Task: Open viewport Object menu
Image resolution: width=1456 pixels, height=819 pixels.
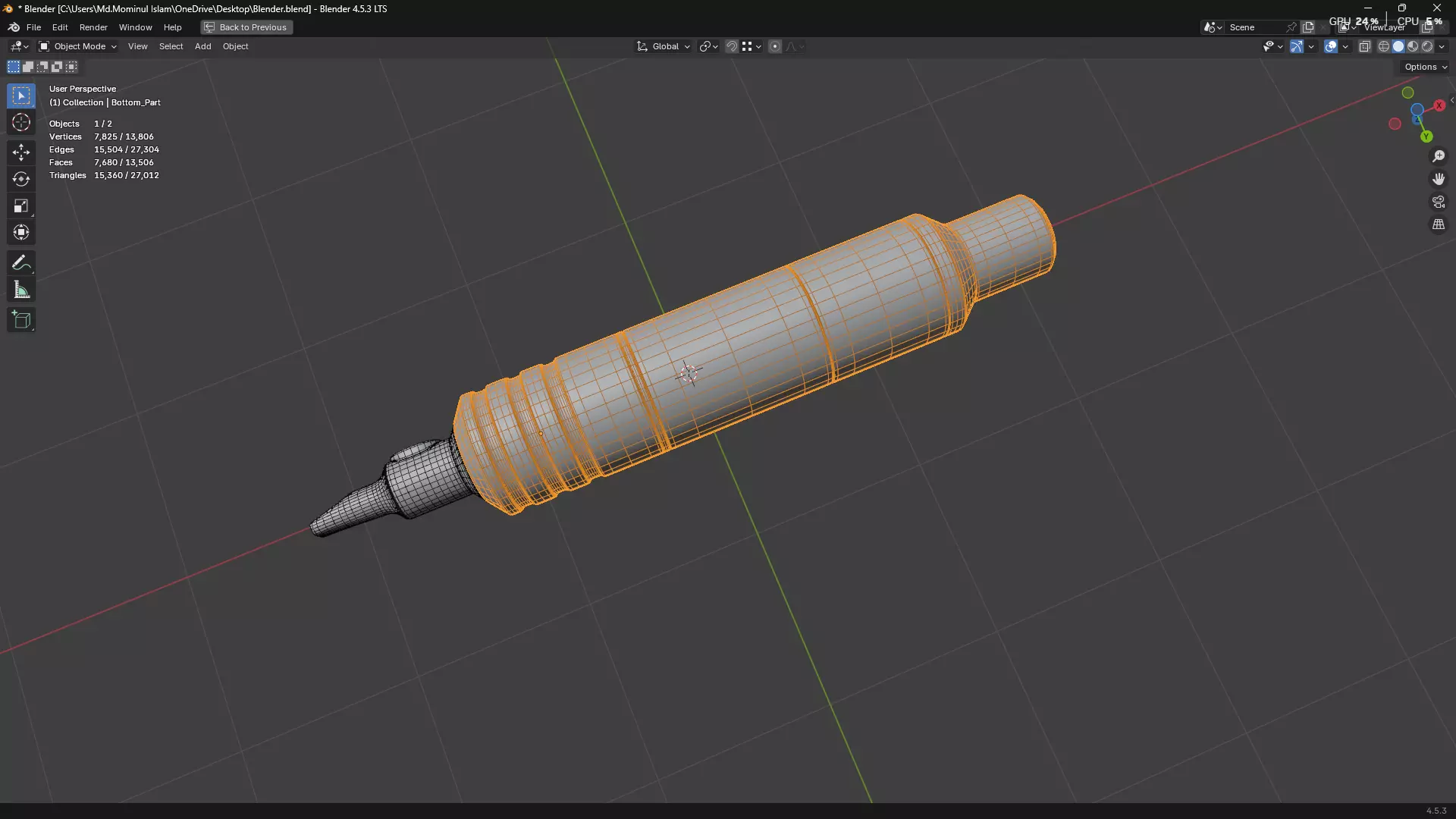Action: pyautogui.click(x=235, y=46)
